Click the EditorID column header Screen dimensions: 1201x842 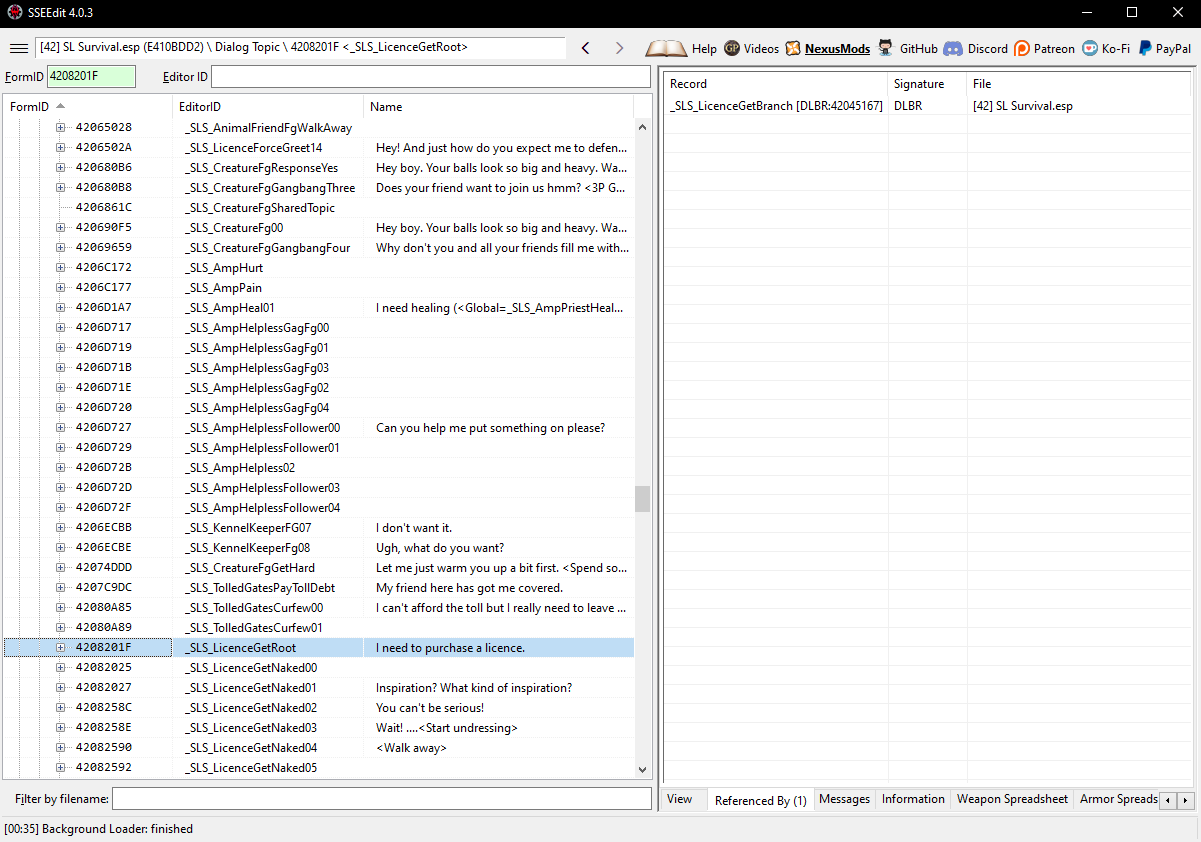point(268,107)
